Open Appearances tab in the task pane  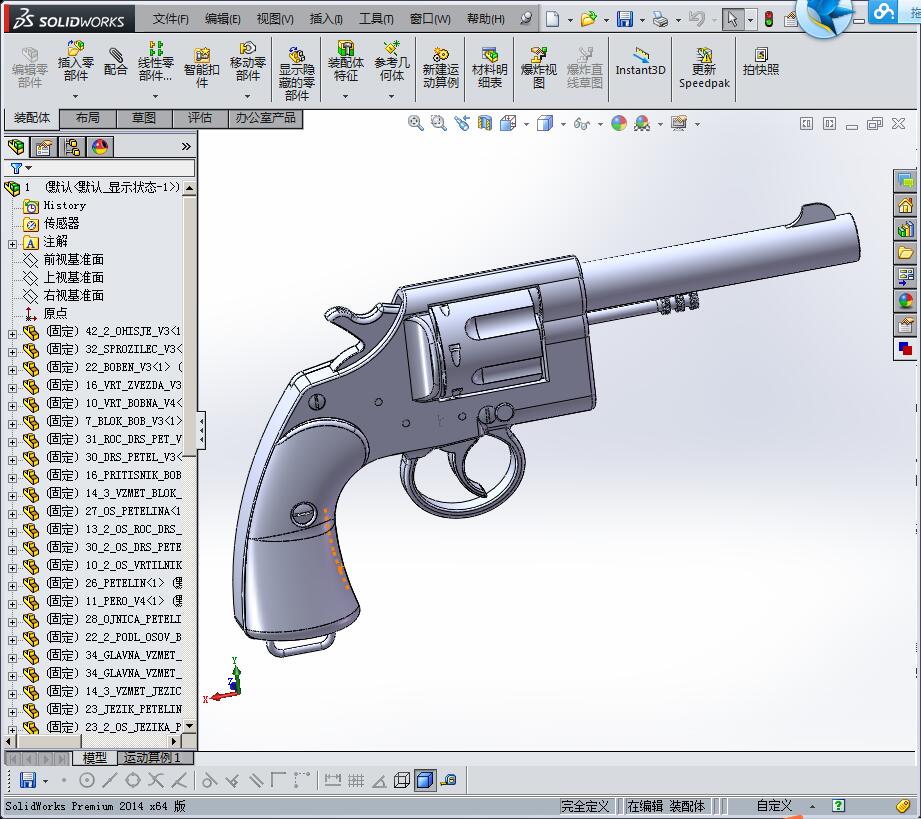click(905, 301)
